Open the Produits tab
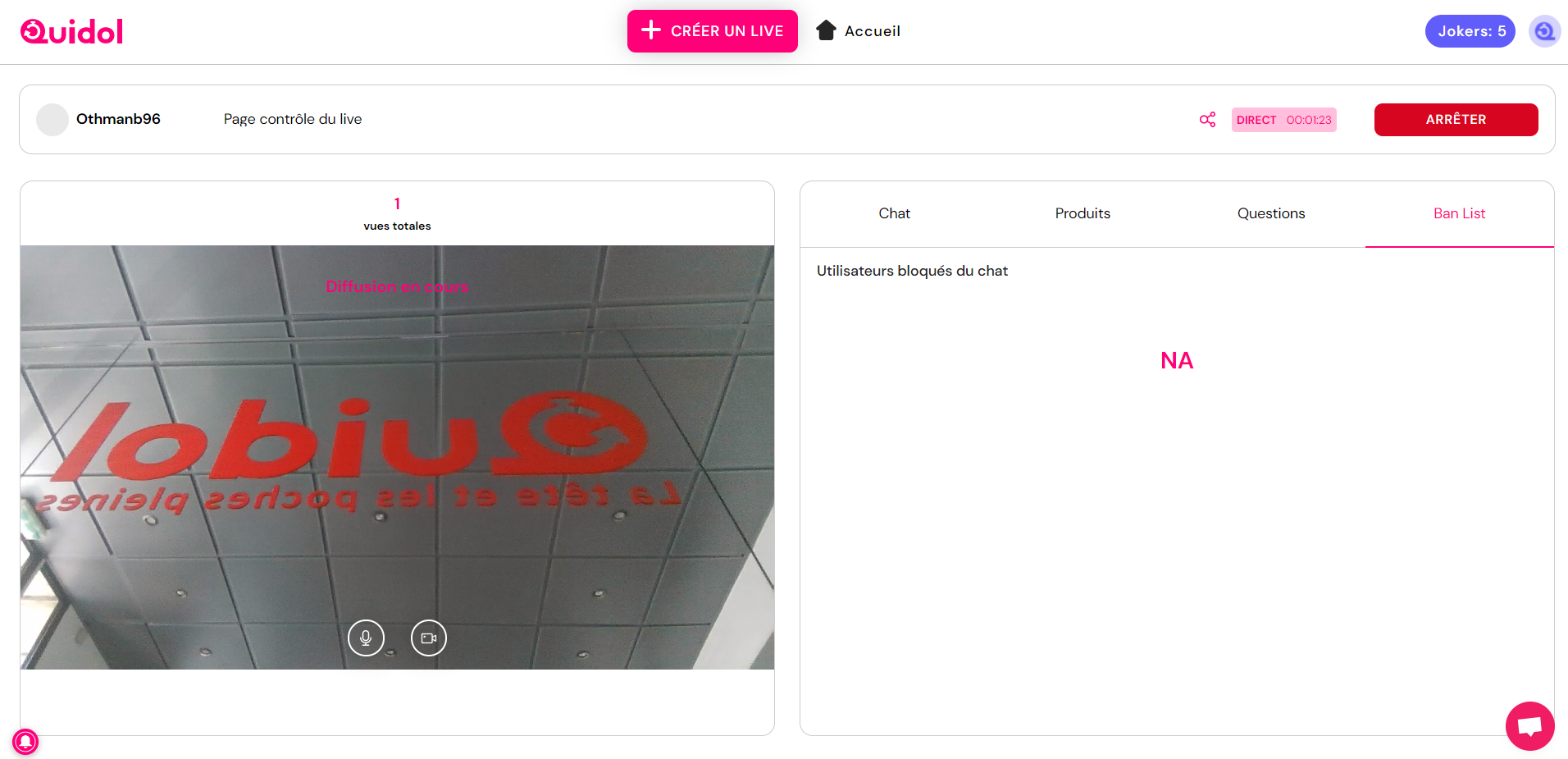Screen dimensions: 1568x759 [x=1083, y=213]
